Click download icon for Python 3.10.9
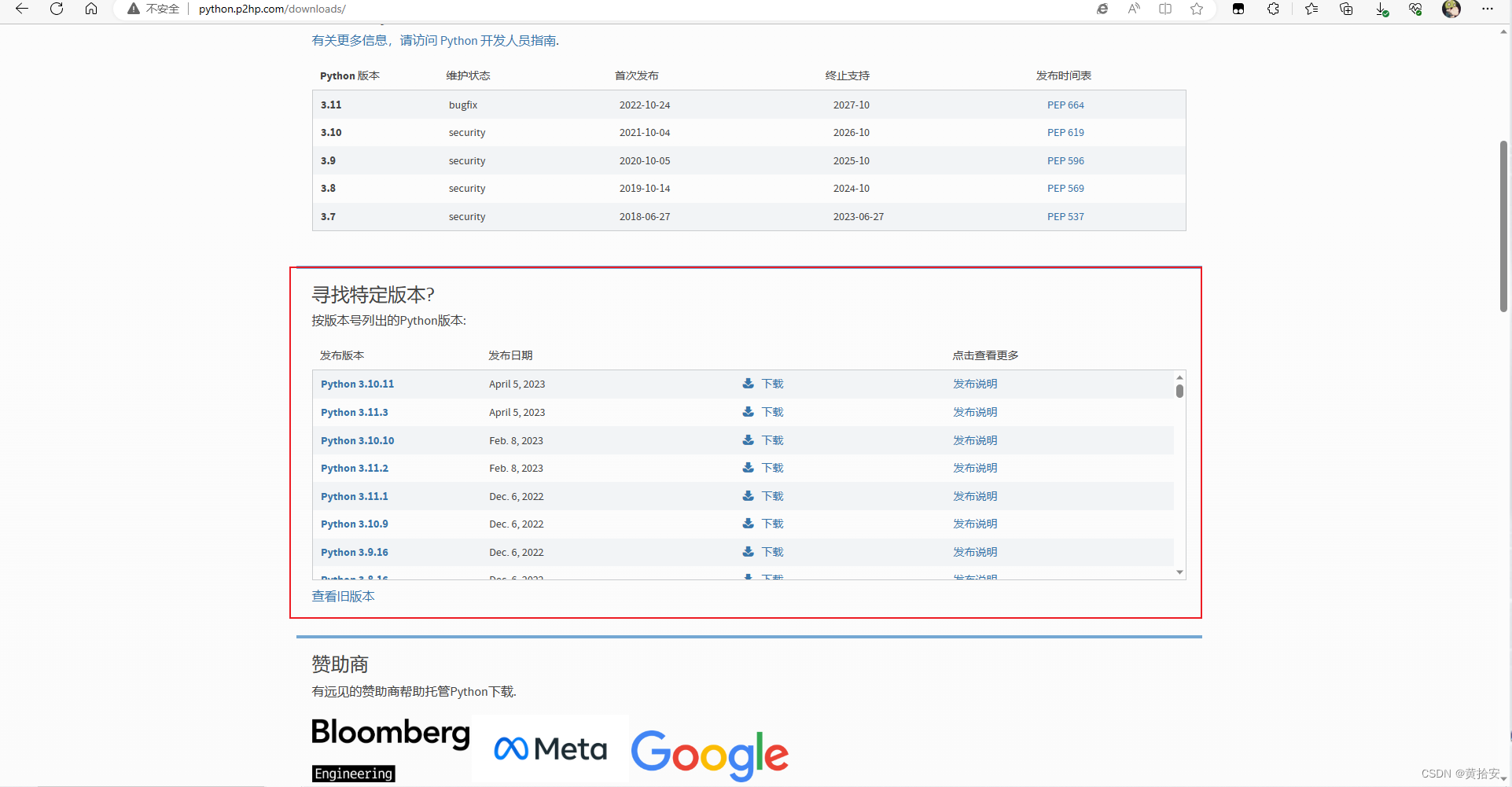Viewport: 1512px width, 787px height. [748, 523]
